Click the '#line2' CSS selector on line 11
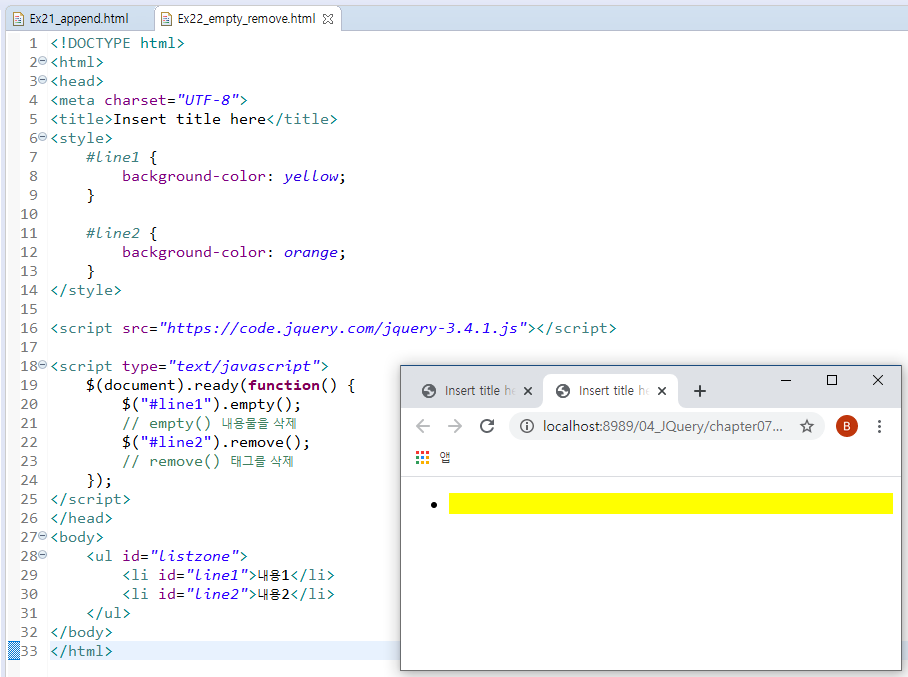 (112, 233)
